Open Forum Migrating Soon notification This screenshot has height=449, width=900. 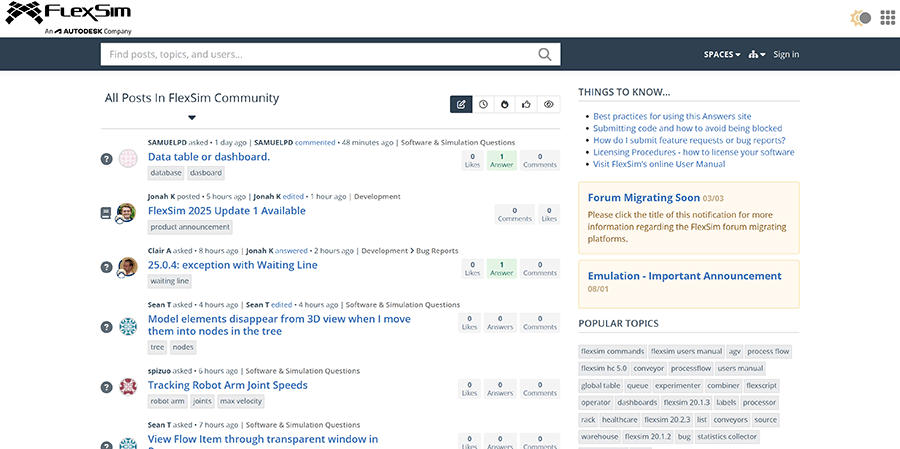pyautogui.click(x=643, y=198)
